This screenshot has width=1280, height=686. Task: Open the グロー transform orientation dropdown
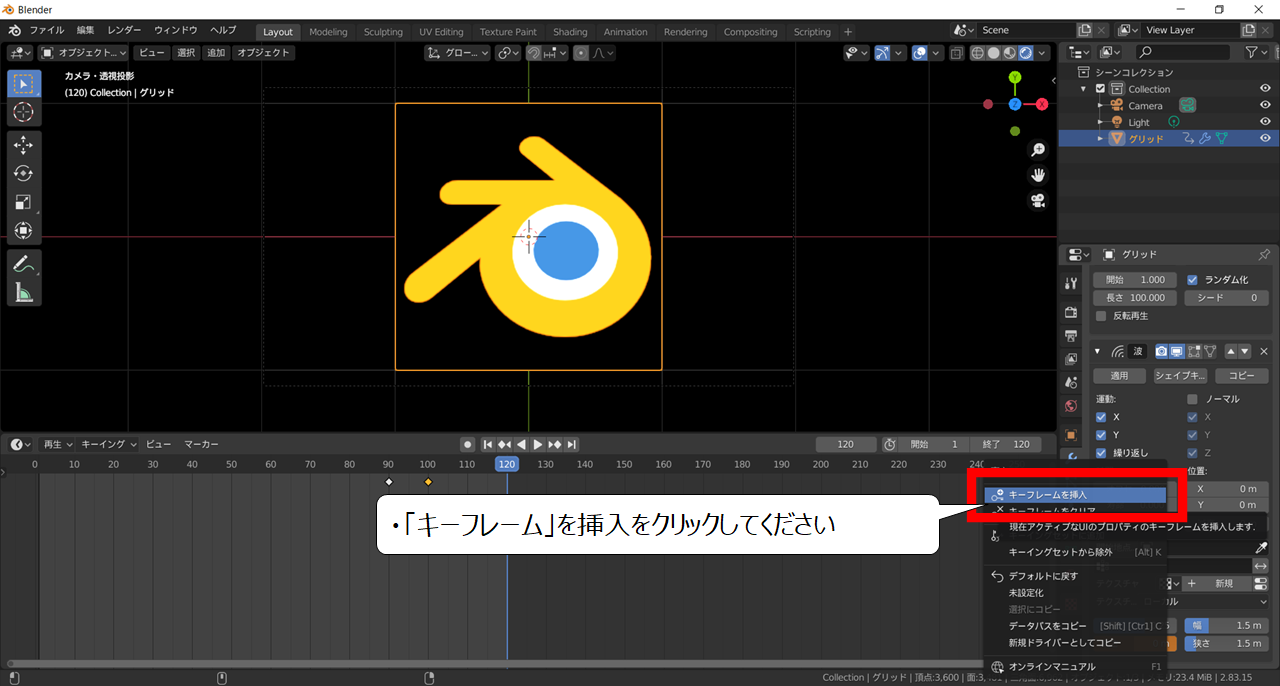coord(457,53)
